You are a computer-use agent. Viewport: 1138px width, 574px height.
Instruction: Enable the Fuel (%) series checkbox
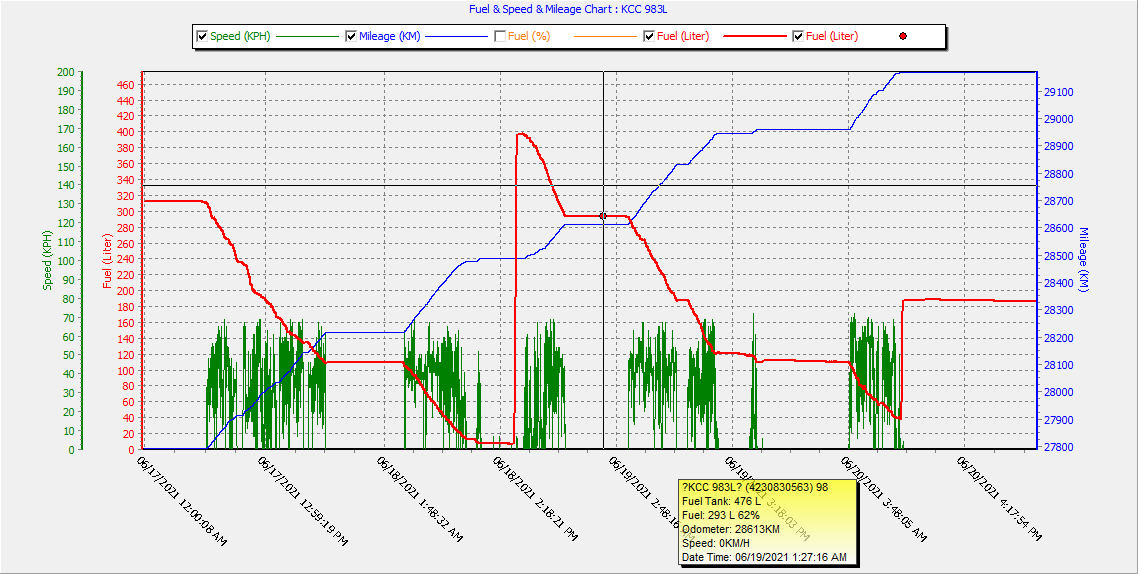tap(500, 37)
